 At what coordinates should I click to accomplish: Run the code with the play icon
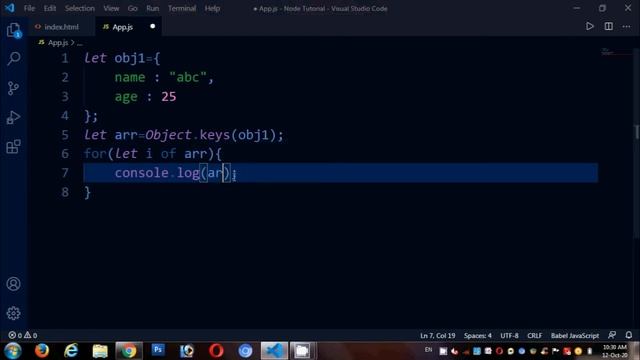click(589, 27)
